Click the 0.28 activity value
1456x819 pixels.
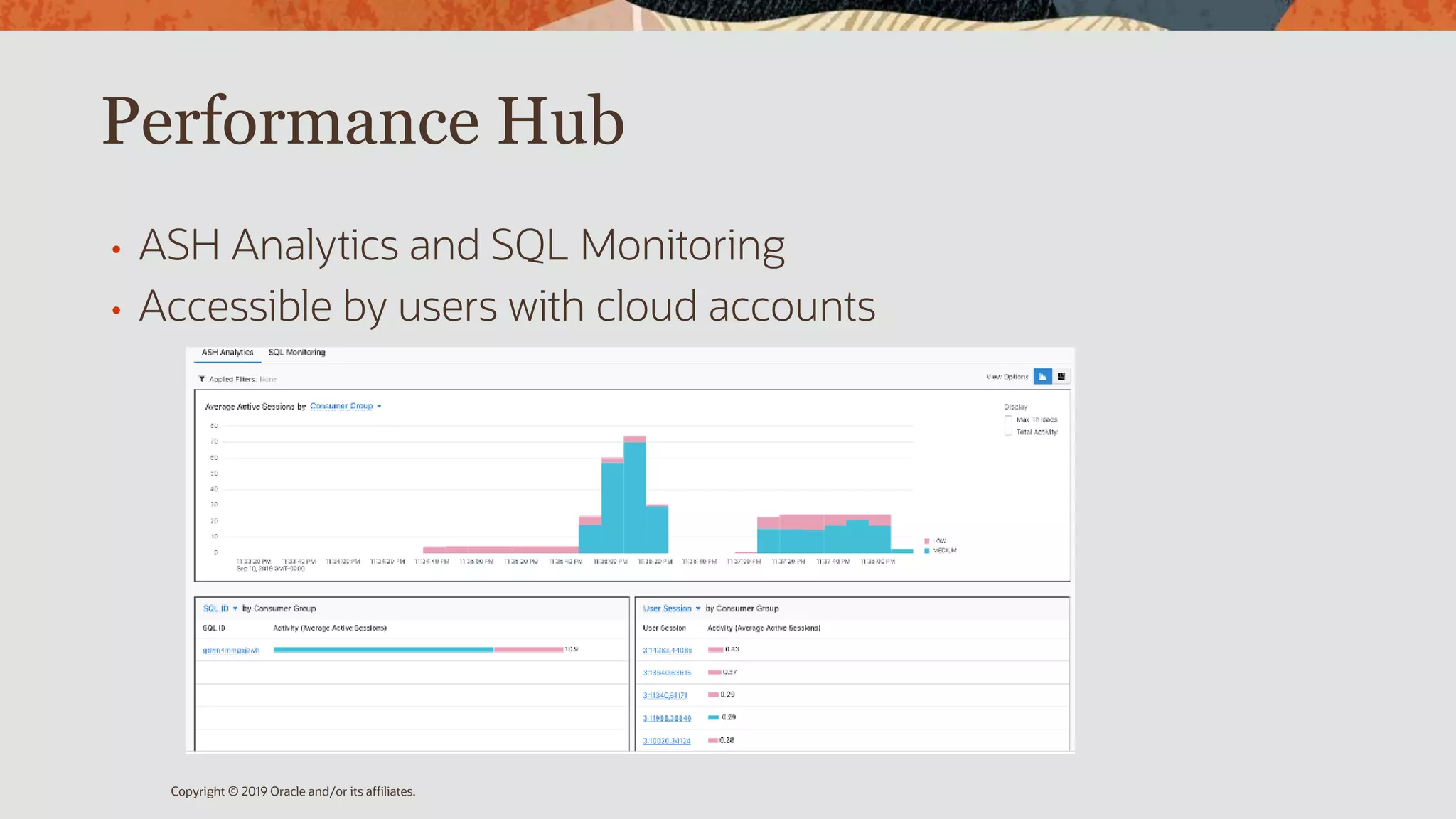[727, 740]
